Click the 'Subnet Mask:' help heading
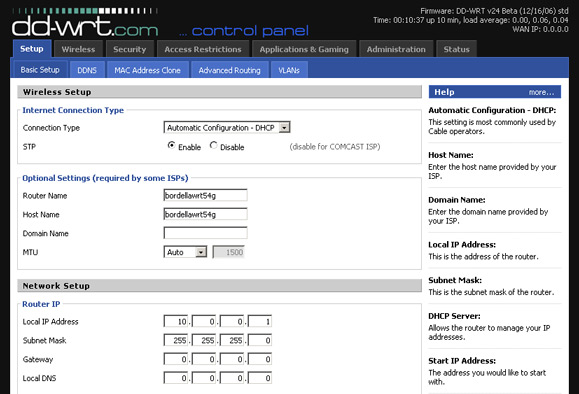 click(455, 280)
